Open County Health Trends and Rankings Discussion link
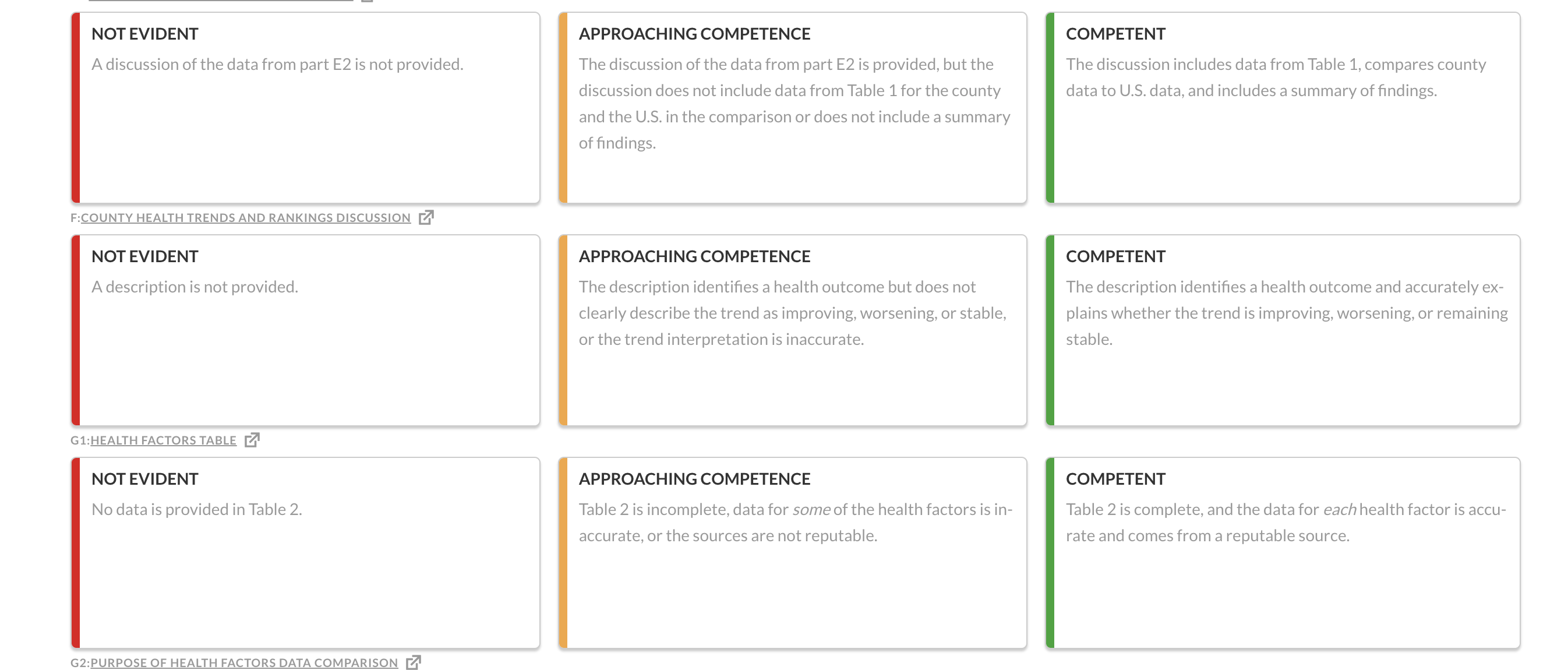 coord(245,217)
